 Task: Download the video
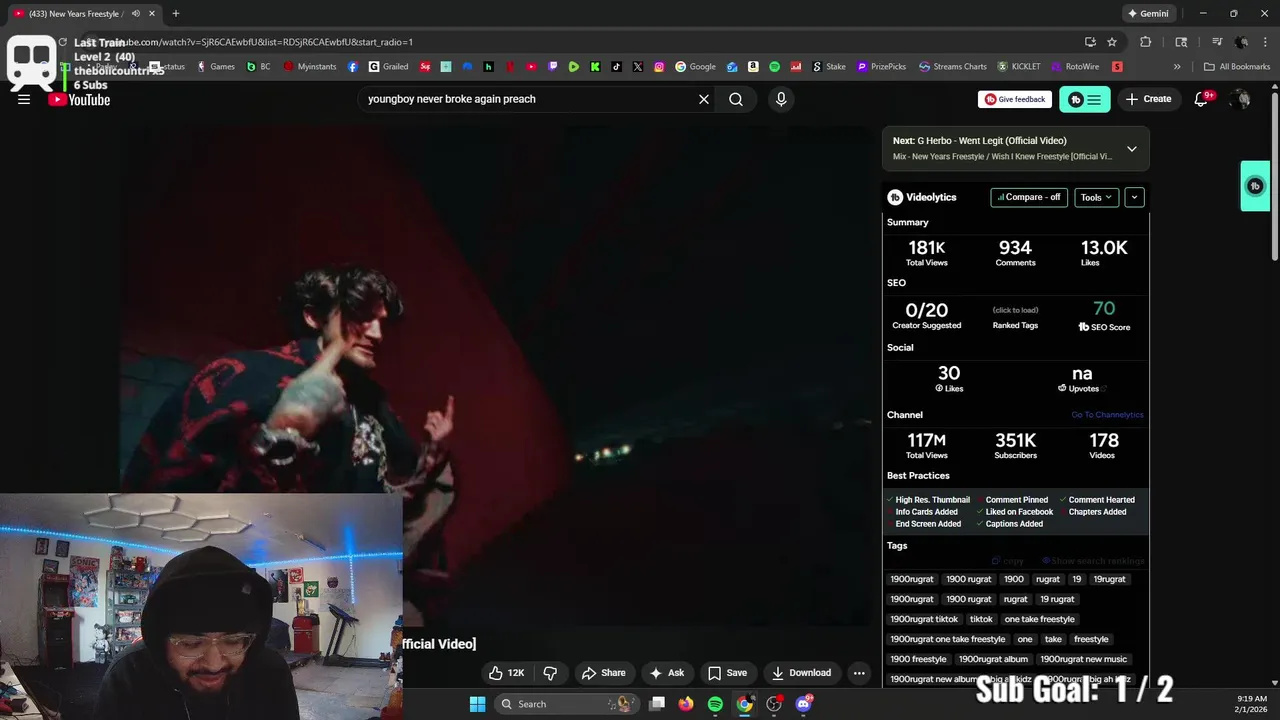[801, 673]
